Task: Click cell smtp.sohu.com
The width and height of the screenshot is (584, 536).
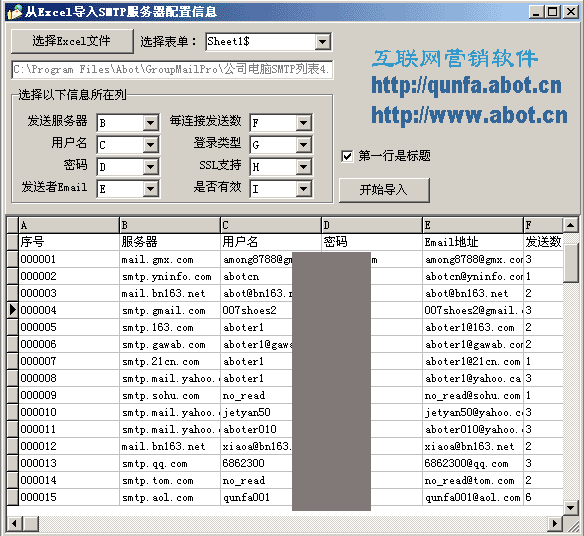Action: [170, 395]
